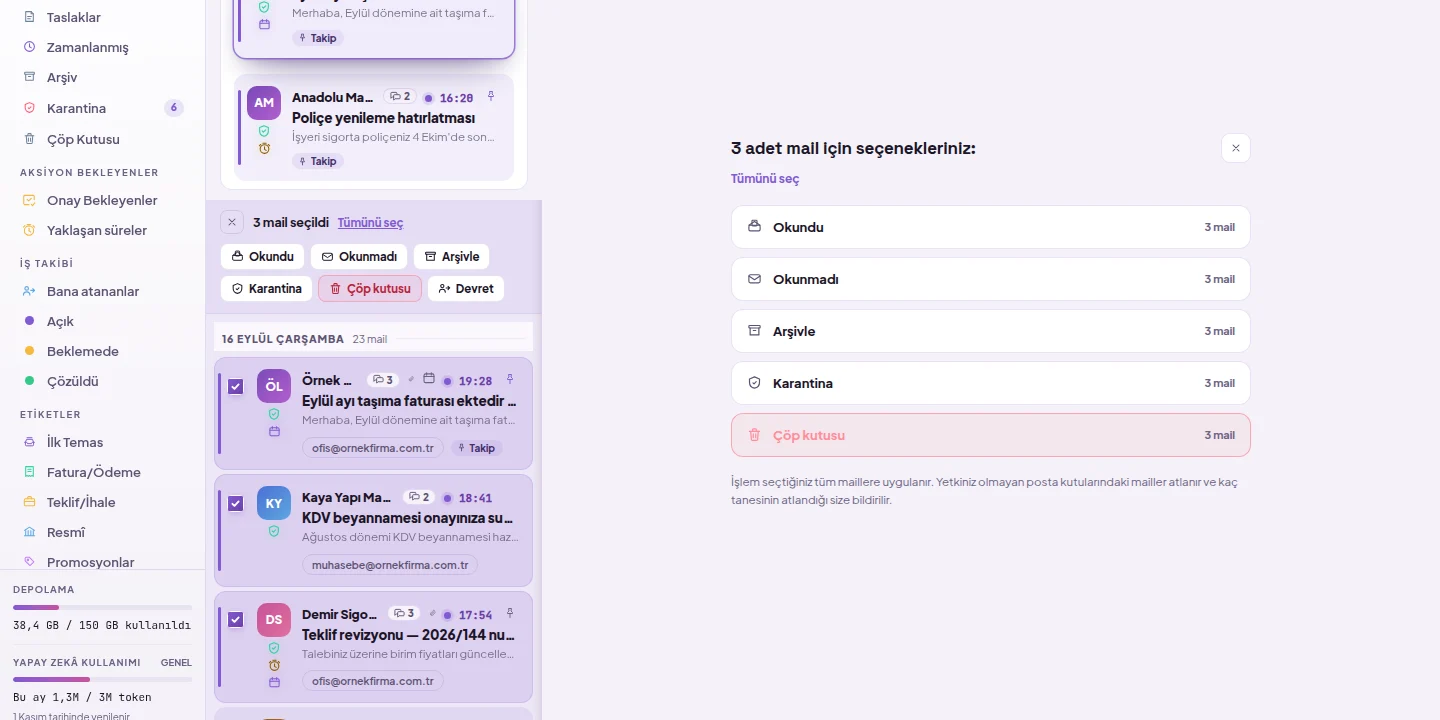
Task: Choose the Karantina option row showing 3 mail
Action: 991,383
